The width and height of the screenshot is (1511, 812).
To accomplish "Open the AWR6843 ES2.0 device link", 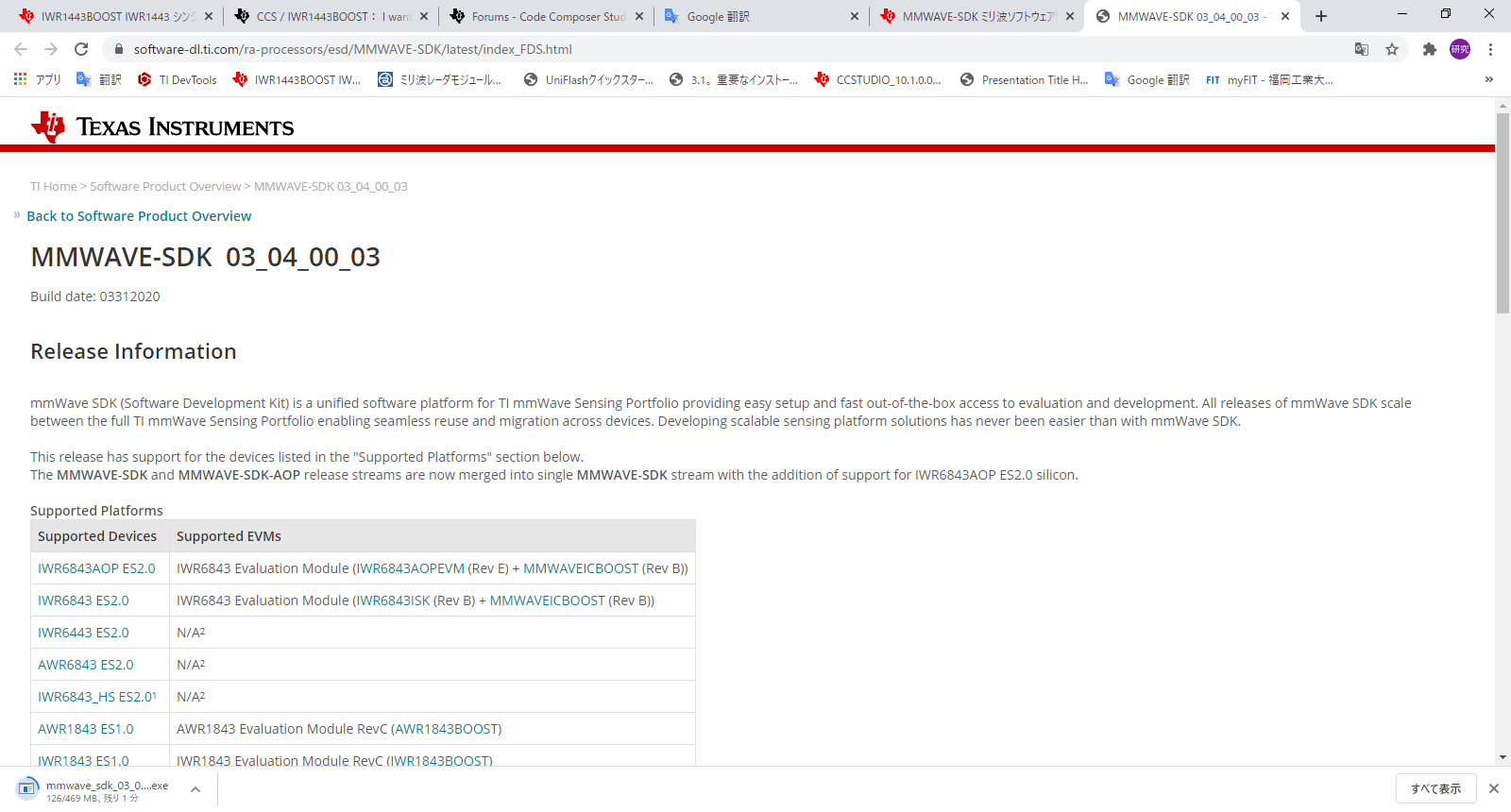I will pyautogui.click(x=86, y=665).
